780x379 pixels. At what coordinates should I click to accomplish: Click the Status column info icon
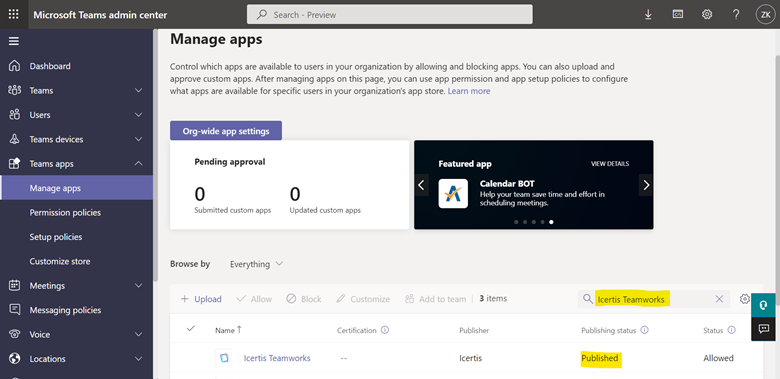click(731, 330)
